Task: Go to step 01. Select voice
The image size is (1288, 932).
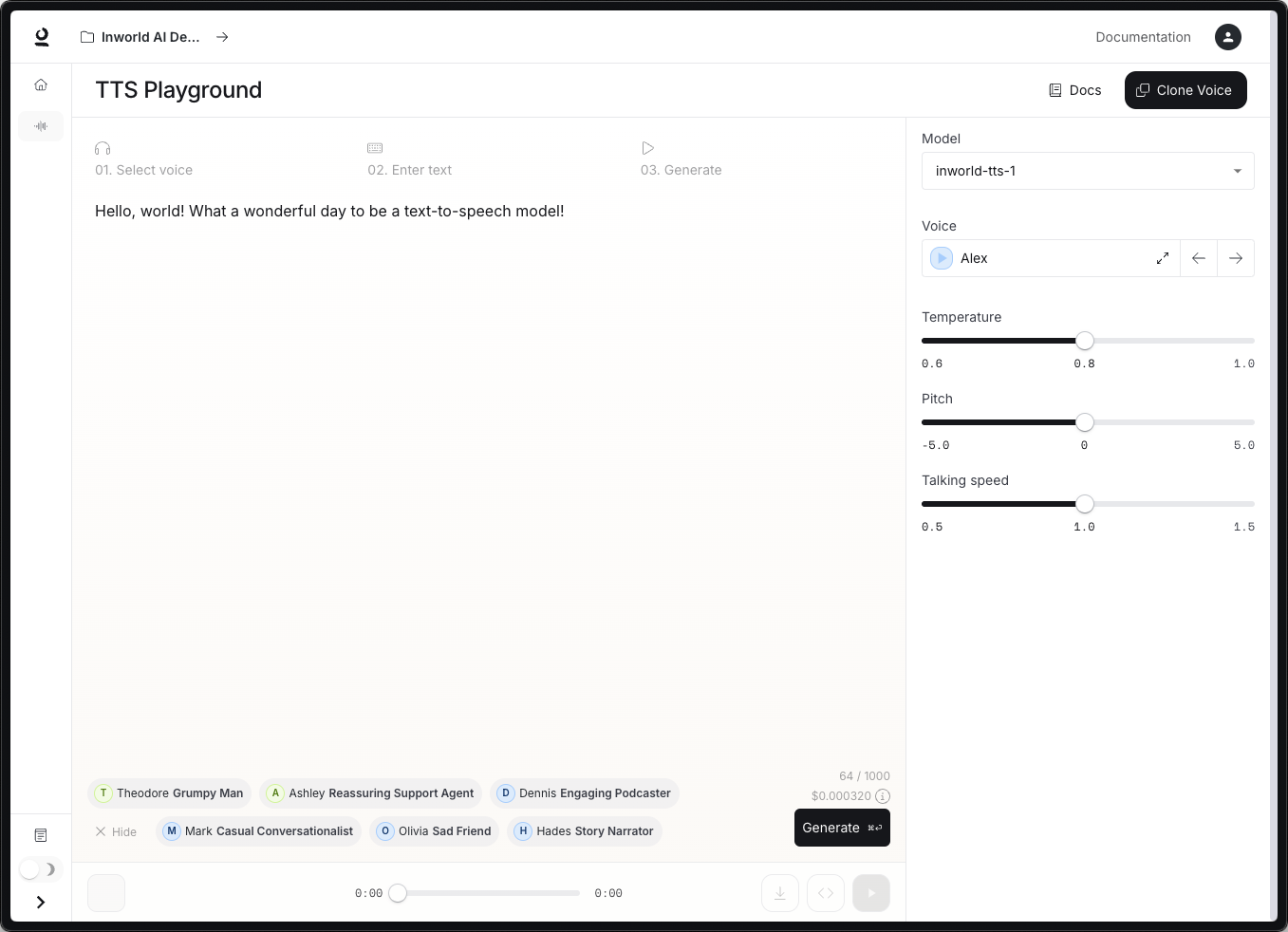Action: (x=143, y=170)
